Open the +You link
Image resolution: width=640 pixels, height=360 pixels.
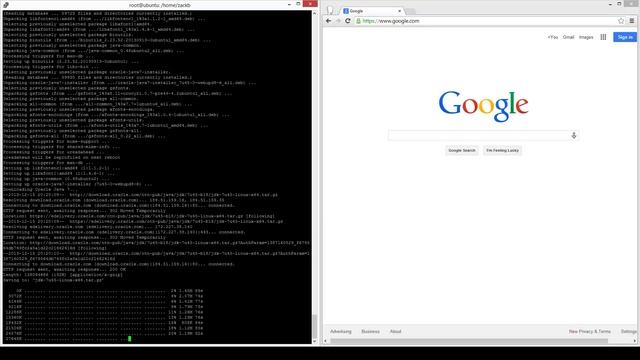tap(553, 37)
